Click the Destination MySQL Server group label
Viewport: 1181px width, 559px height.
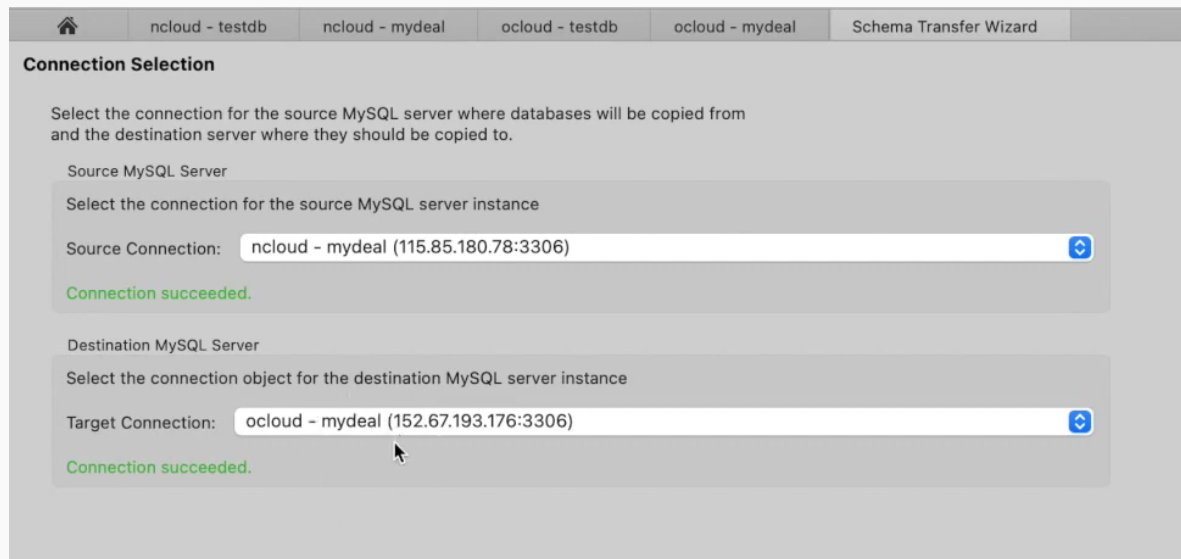163,345
